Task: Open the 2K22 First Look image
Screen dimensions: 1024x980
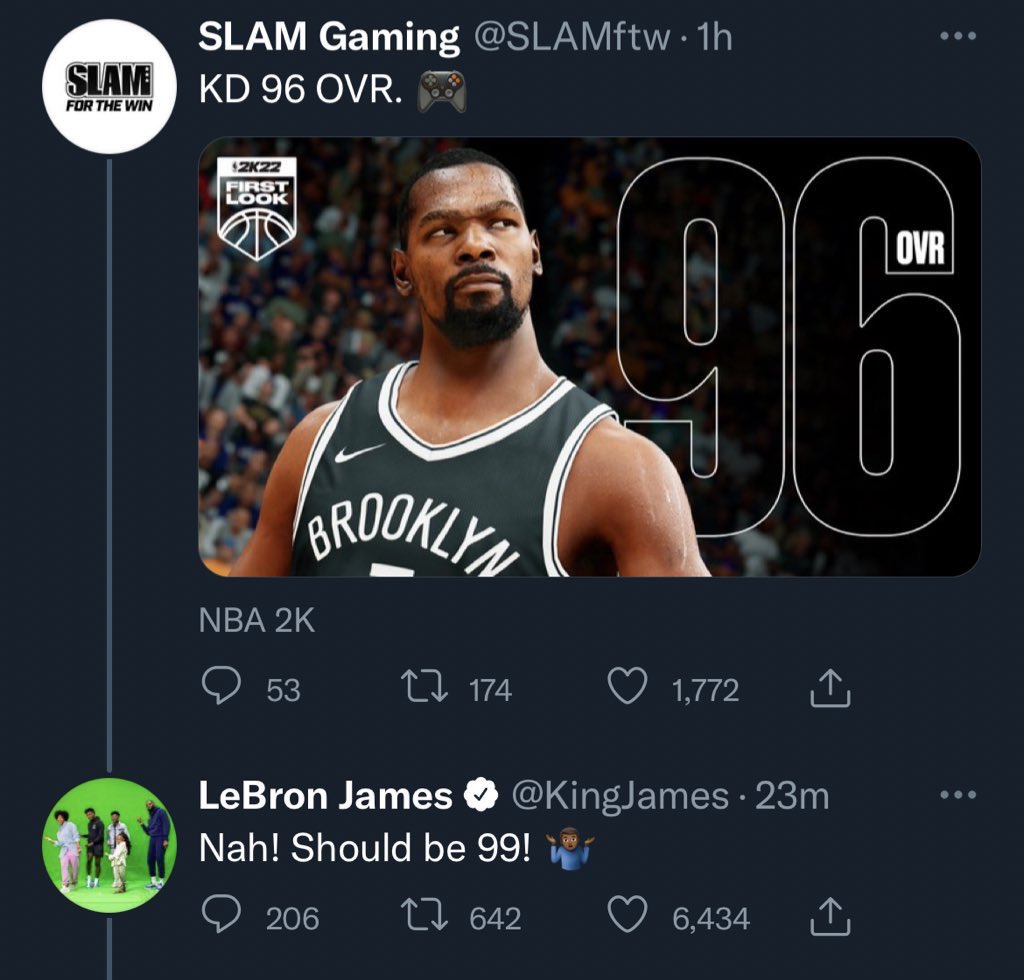Action: [x=589, y=357]
